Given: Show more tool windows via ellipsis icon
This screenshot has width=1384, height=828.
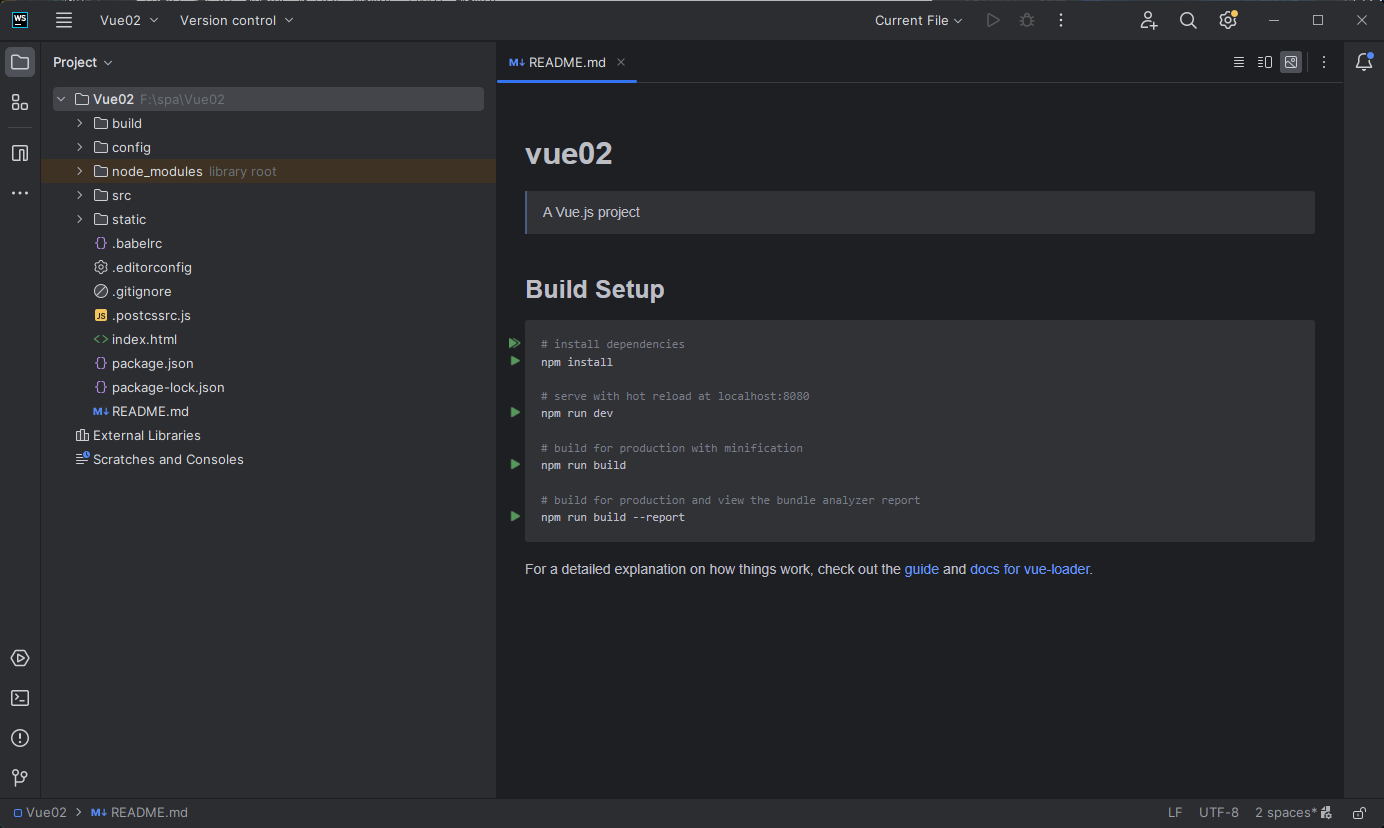Looking at the screenshot, I should pyautogui.click(x=20, y=193).
